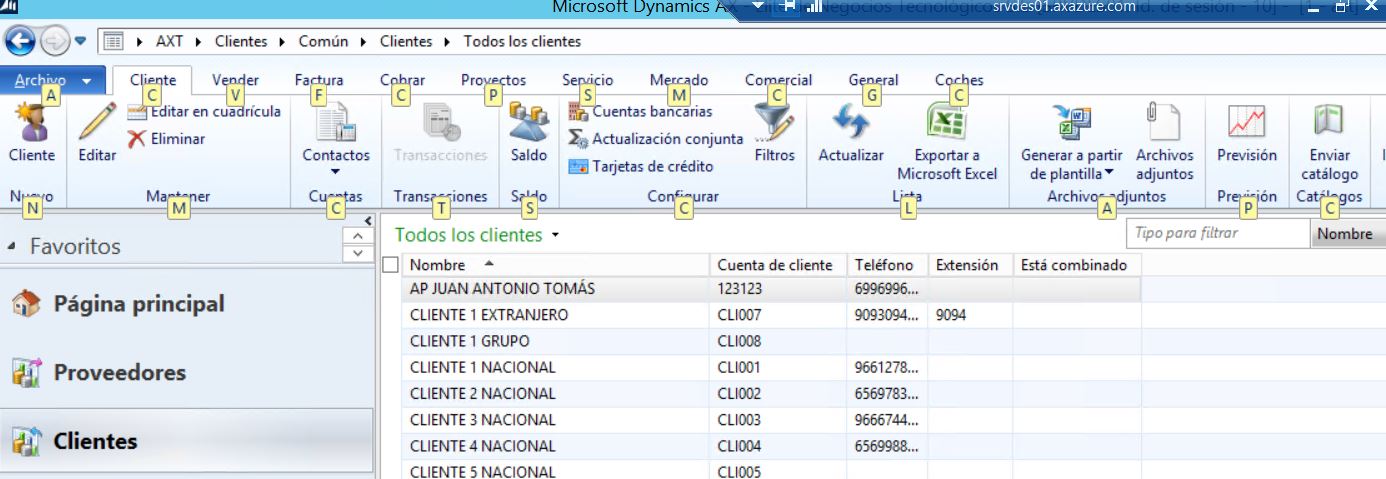The width and height of the screenshot is (1386, 479).
Task: Switch to the Factura tab
Action: click(x=319, y=80)
